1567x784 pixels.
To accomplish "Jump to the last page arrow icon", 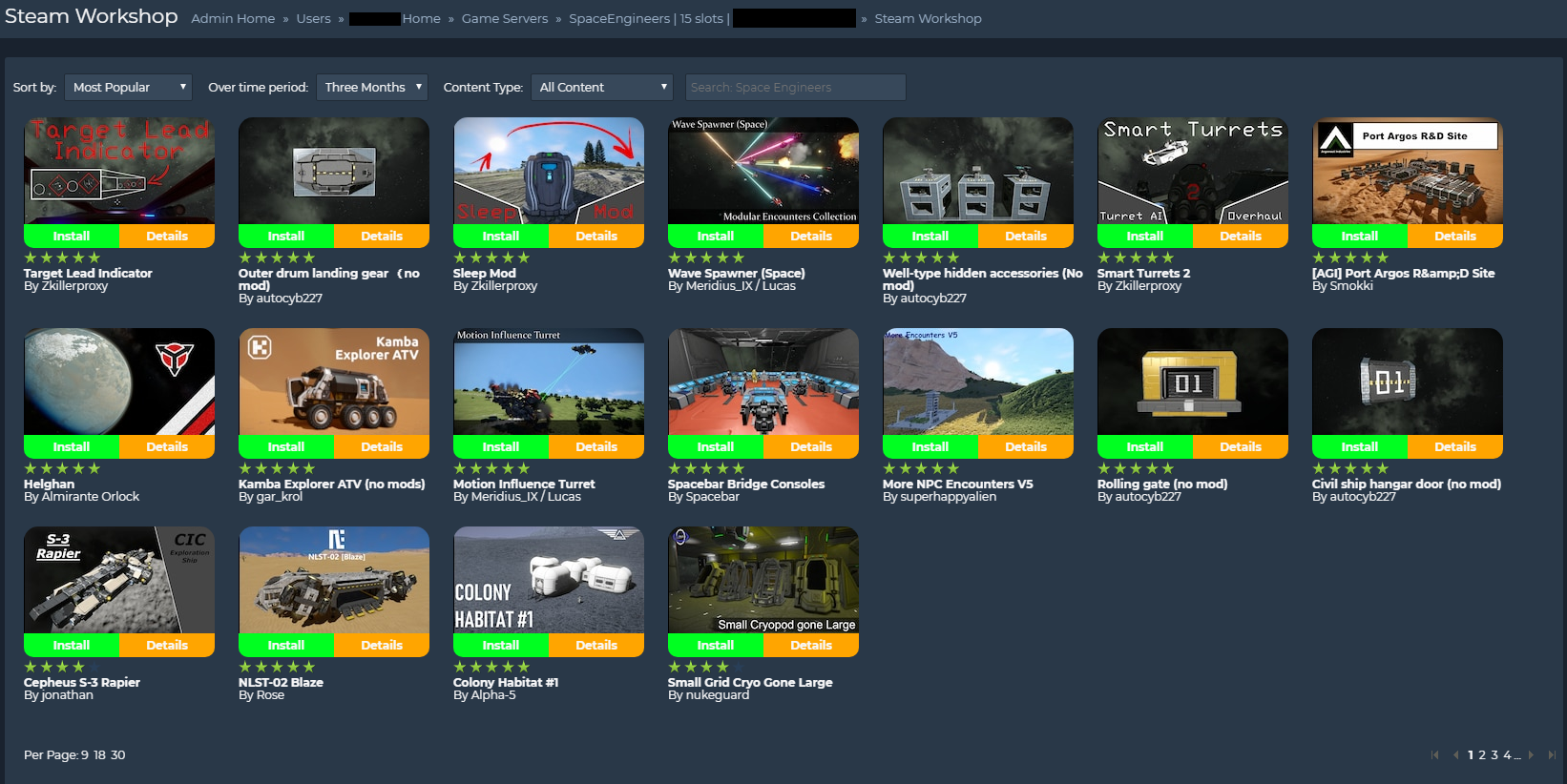I will pyautogui.click(x=1552, y=754).
